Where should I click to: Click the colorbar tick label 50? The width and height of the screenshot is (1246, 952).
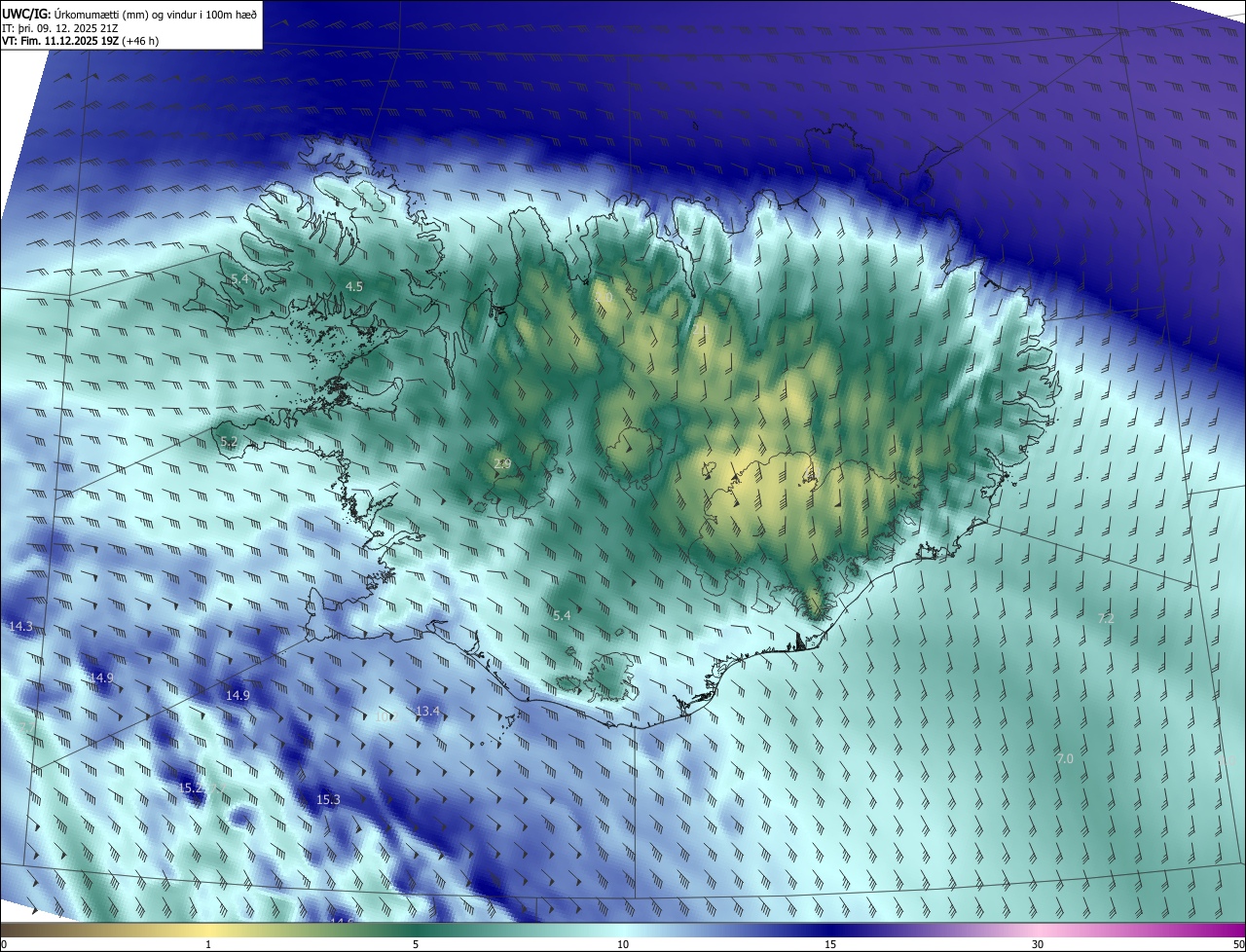click(1238, 945)
